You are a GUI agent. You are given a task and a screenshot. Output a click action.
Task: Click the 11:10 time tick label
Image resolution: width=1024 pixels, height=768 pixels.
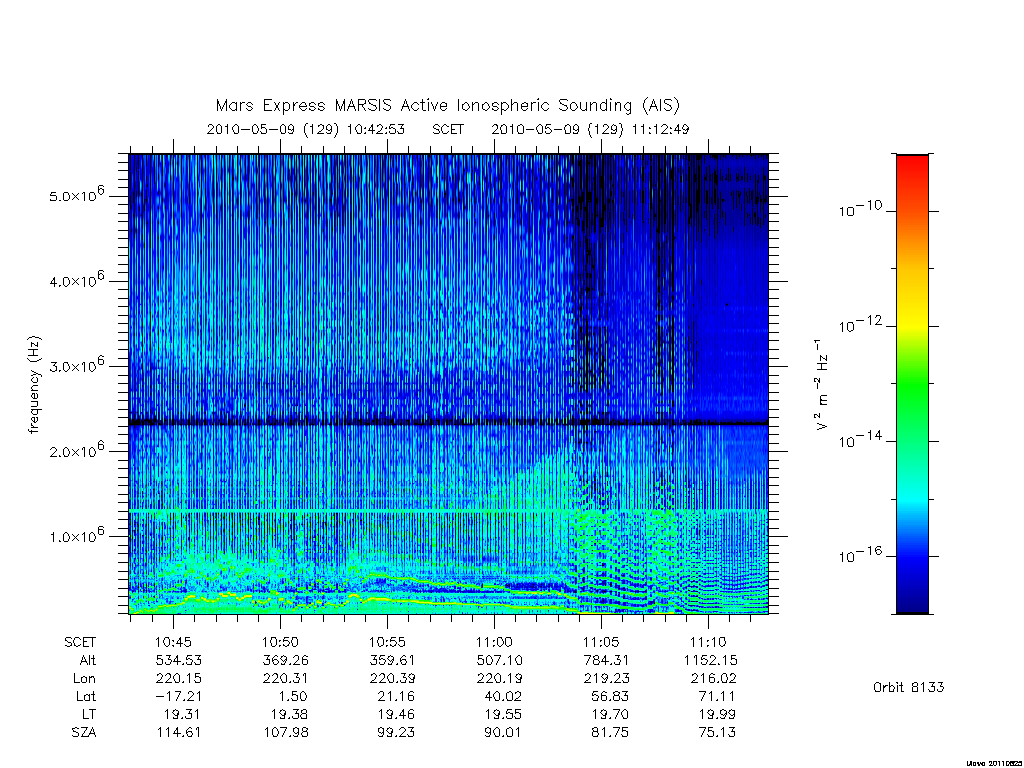pos(709,643)
